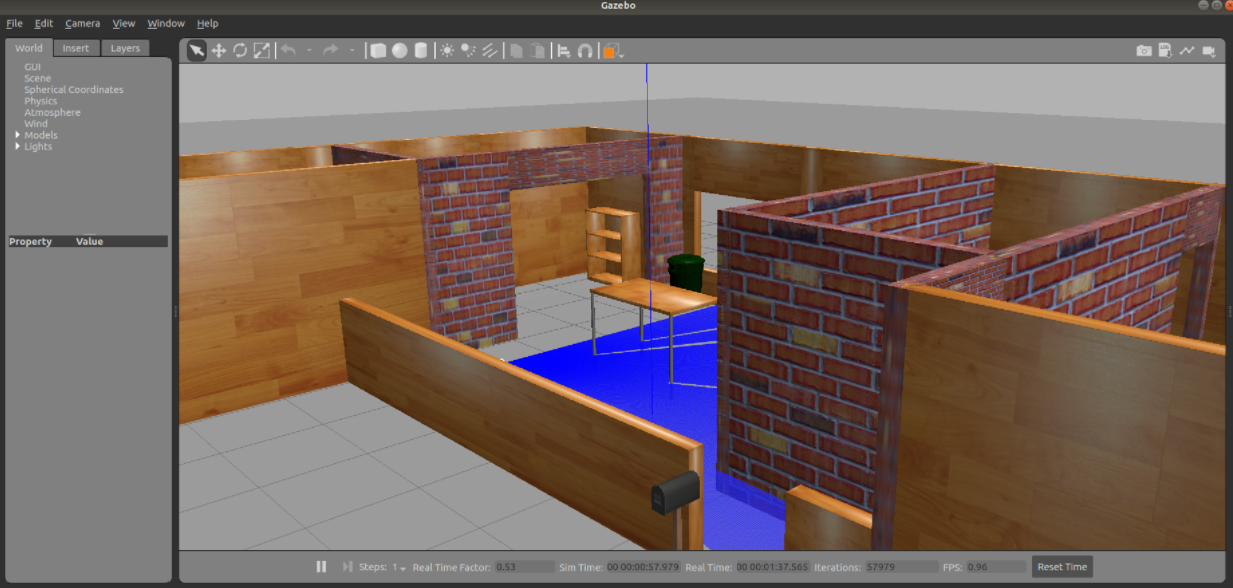The height and width of the screenshot is (588, 1233).
Task: Insert a box primitive shape
Action: (378, 51)
